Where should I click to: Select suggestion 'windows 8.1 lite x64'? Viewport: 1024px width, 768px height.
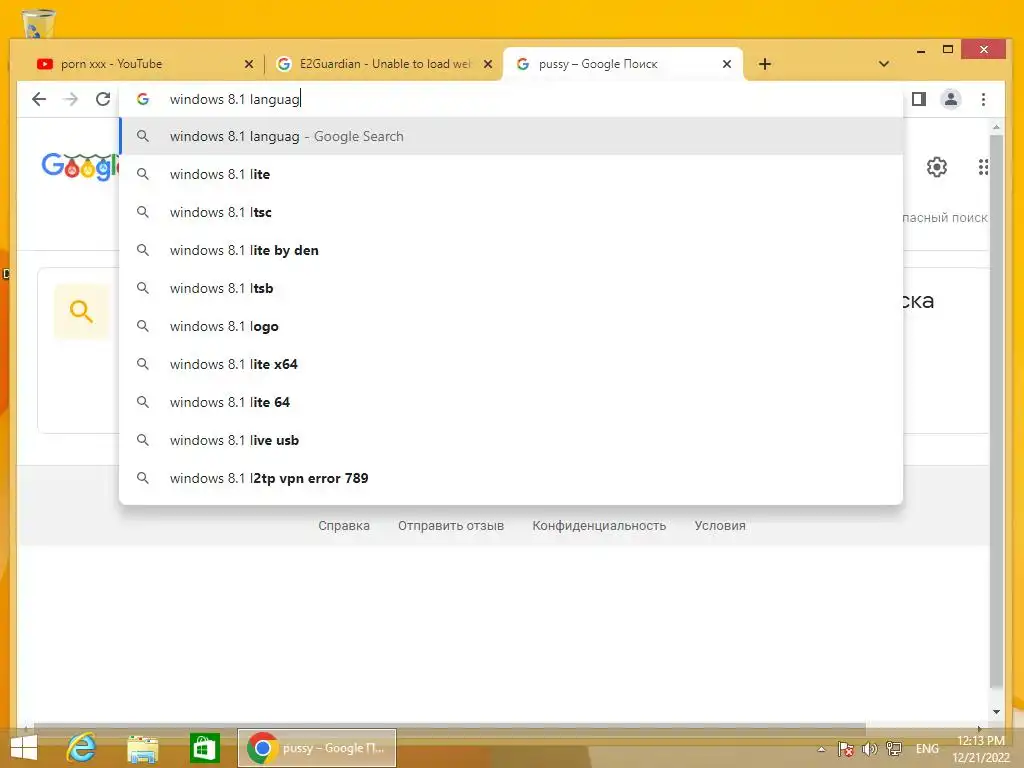[511, 364]
